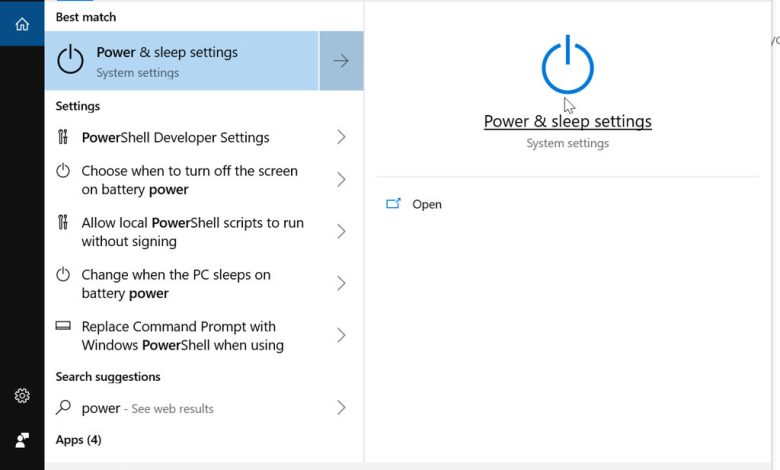The height and width of the screenshot is (470, 780).
Task: Expand the Power & sleep settings arrow
Action: click(x=341, y=61)
